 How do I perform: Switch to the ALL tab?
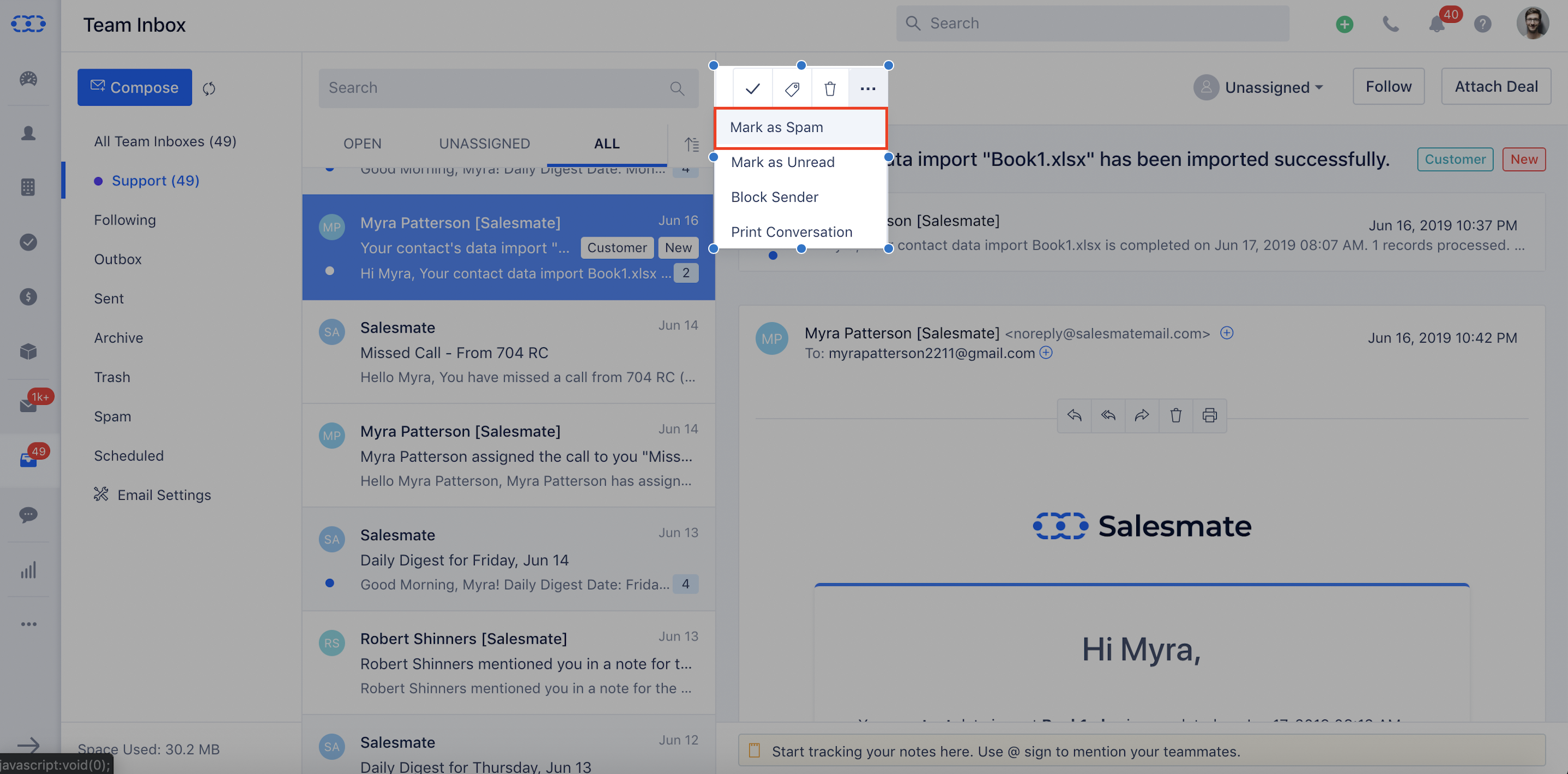click(x=606, y=143)
